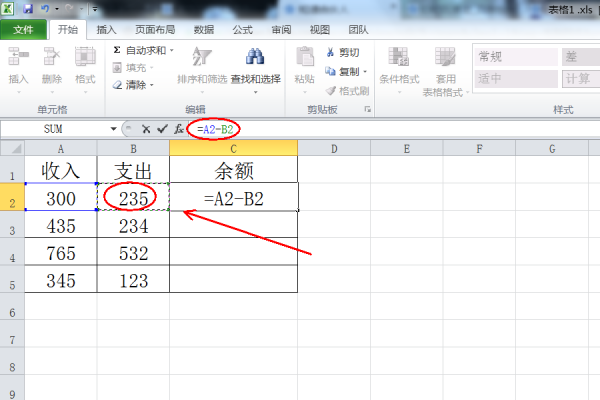The width and height of the screenshot is (600, 400).
Task: Open 查找和选择 binoculars tool
Action: (255, 69)
